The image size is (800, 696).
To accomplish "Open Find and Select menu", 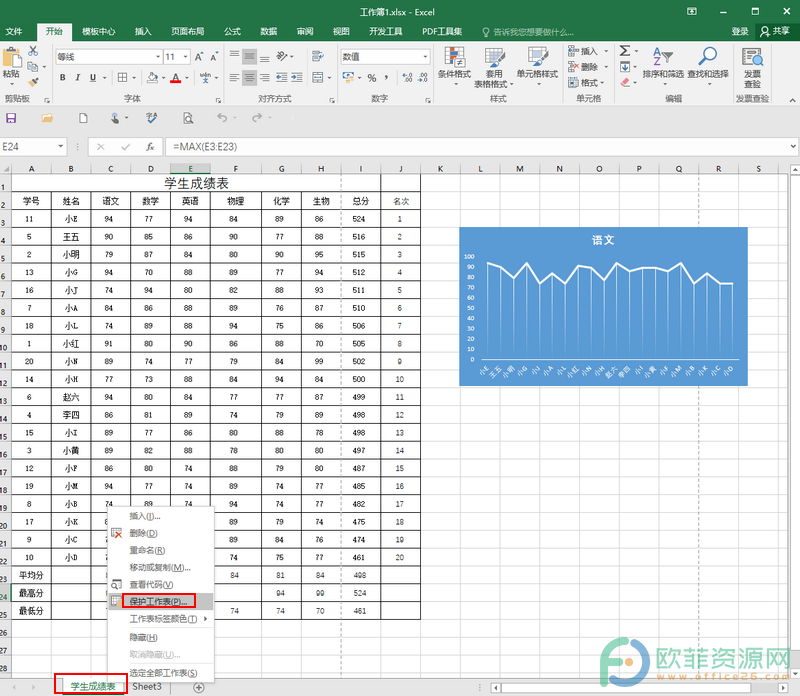I will pyautogui.click(x=708, y=66).
